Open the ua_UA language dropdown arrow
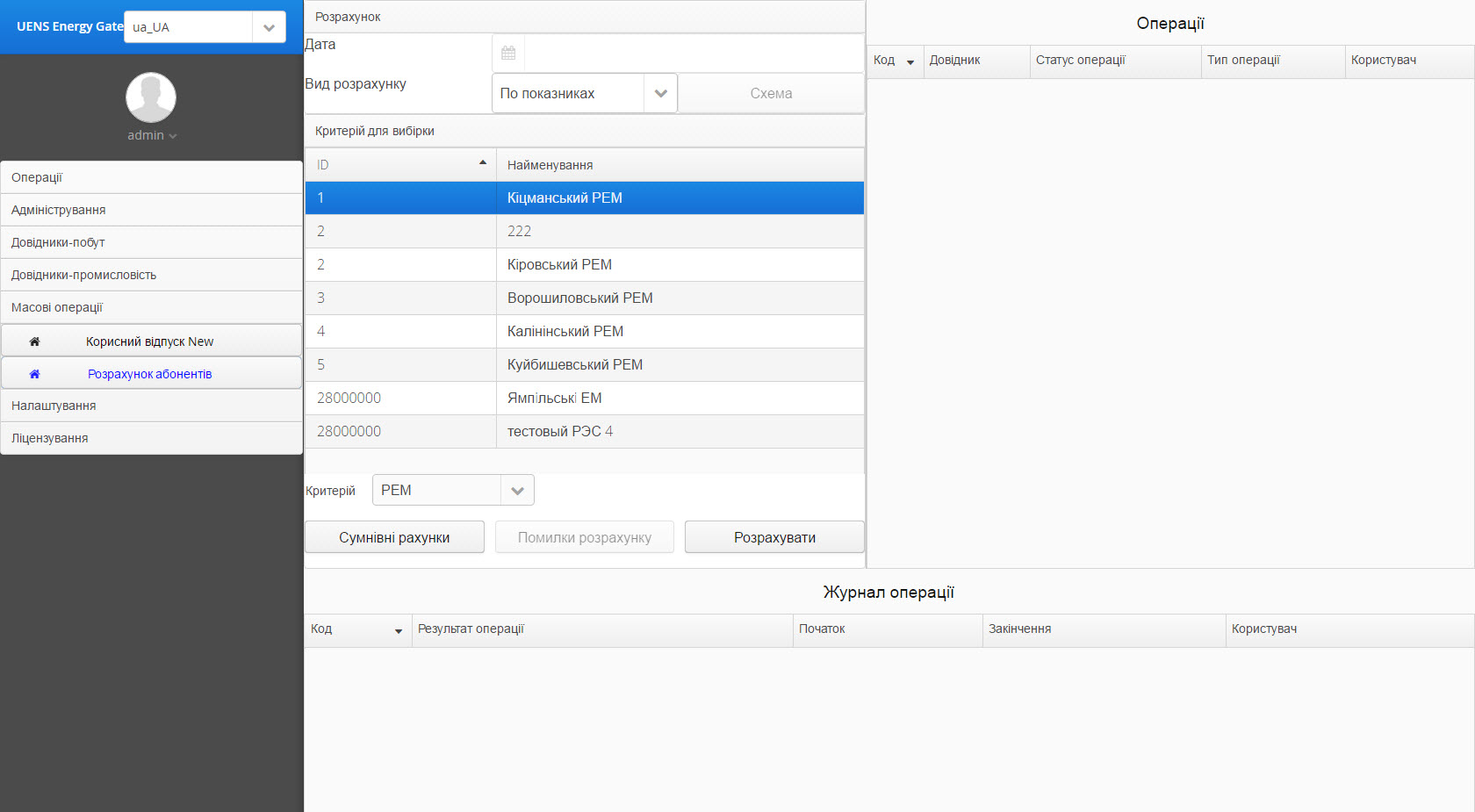Image resolution: width=1475 pixels, height=812 pixels. pyautogui.click(x=269, y=27)
